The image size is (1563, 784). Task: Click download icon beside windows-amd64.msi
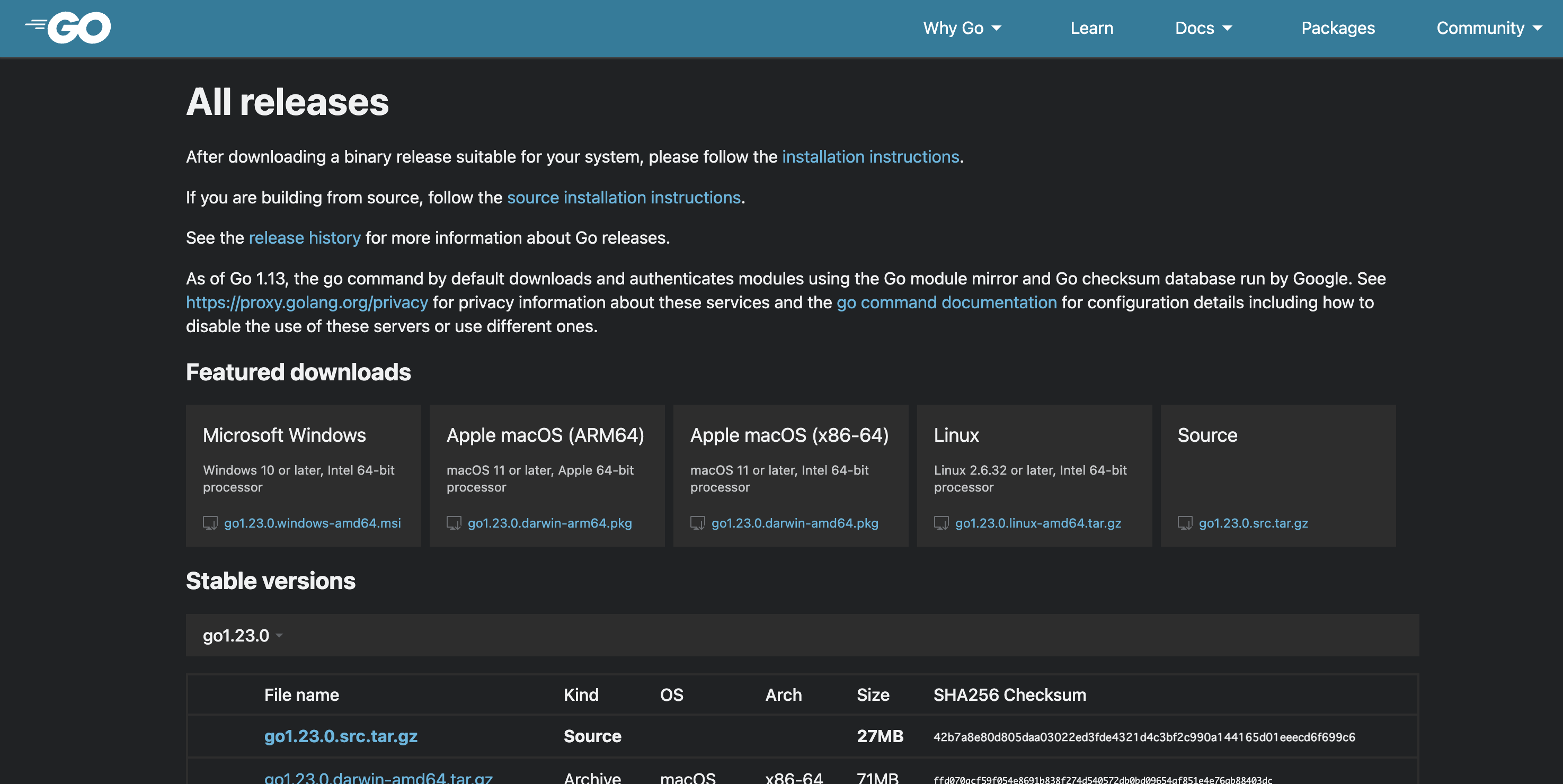click(210, 522)
